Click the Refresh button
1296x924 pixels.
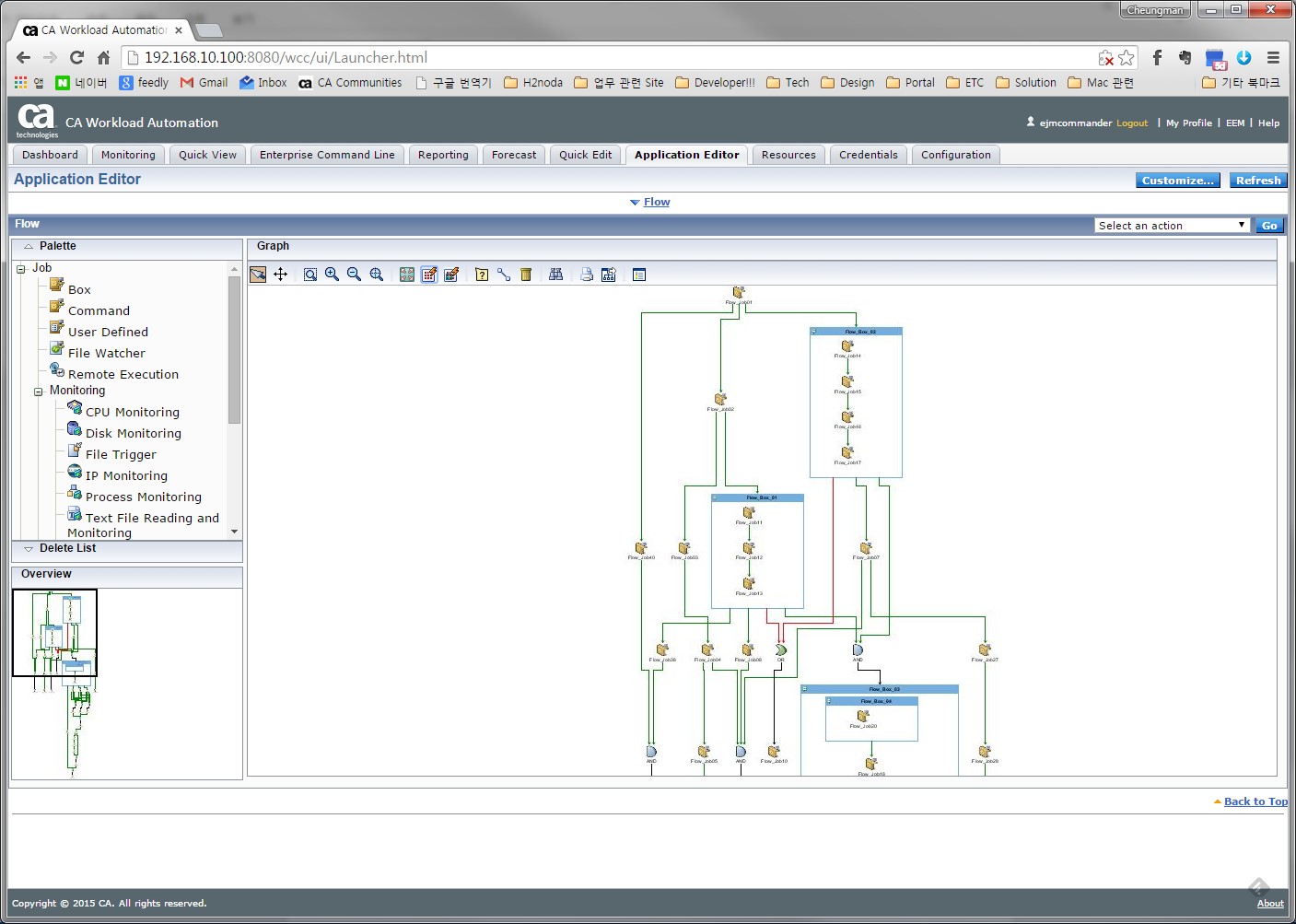1258,181
